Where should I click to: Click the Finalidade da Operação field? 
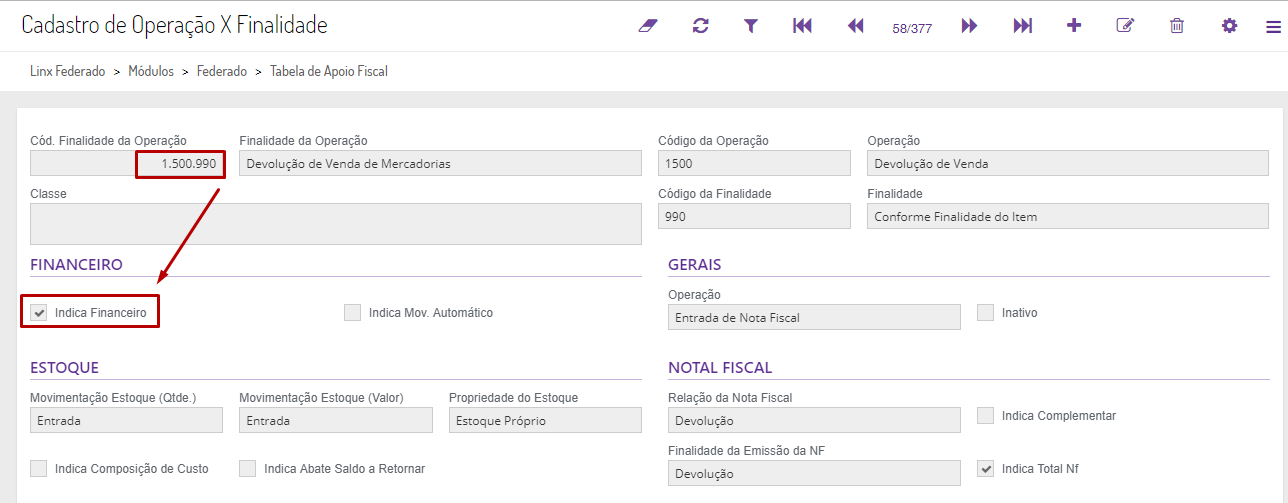click(440, 164)
